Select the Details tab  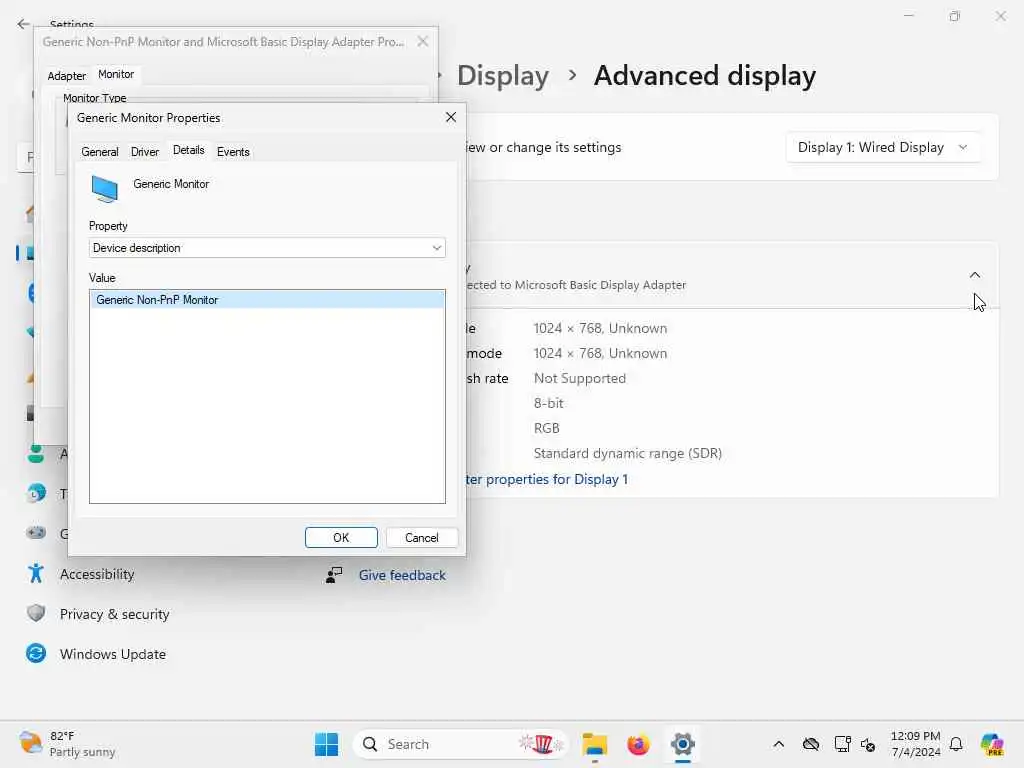[188, 150]
